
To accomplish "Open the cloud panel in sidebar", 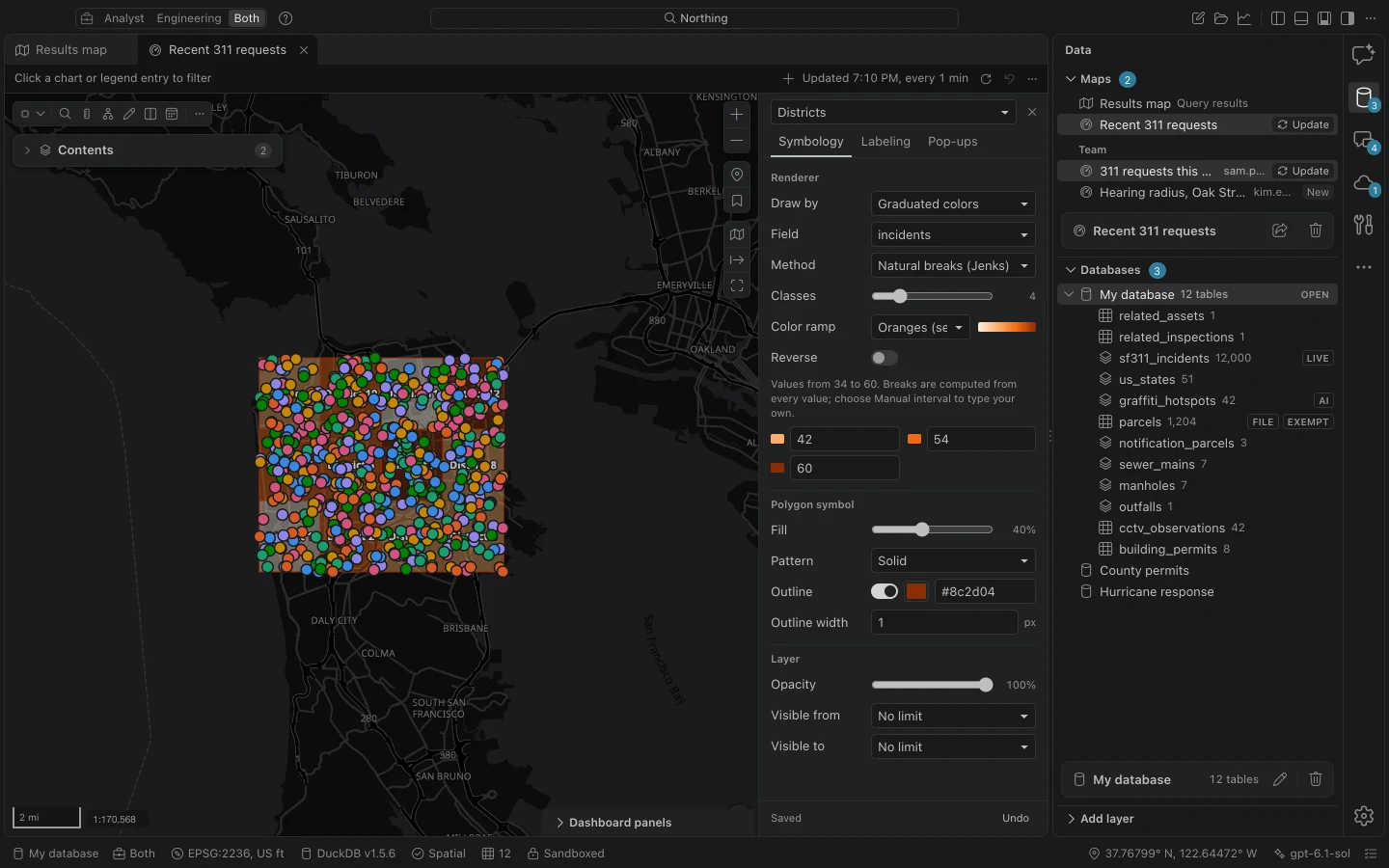I will [x=1364, y=183].
